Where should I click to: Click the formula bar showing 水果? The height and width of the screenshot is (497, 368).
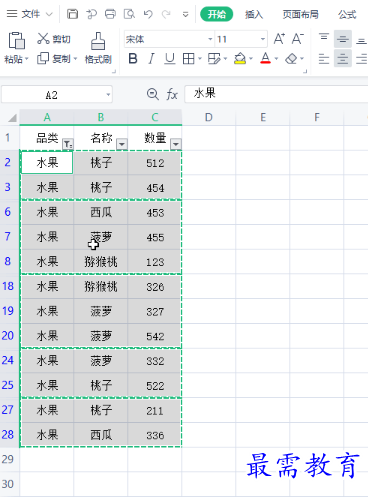coord(276,94)
